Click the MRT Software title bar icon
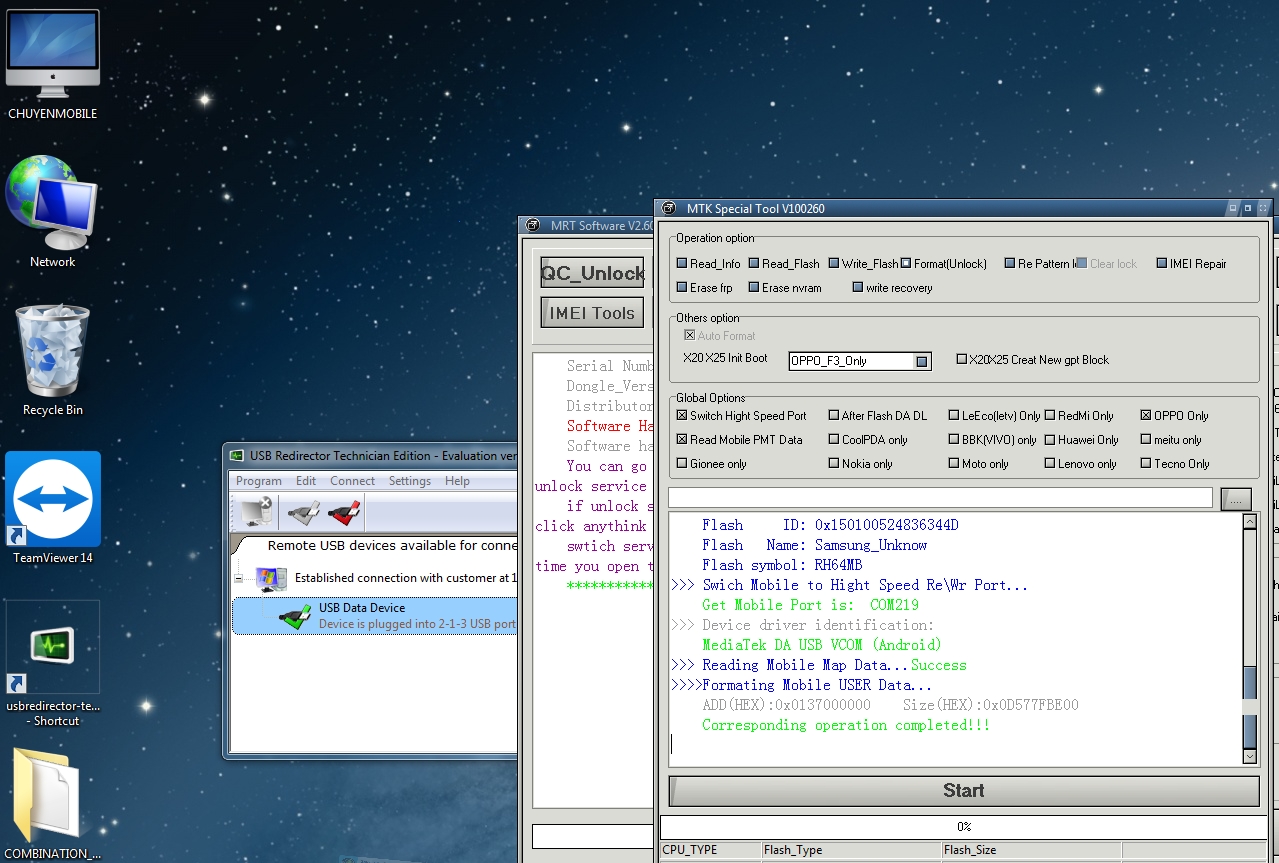Viewport: 1279px width, 863px height. [534, 225]
